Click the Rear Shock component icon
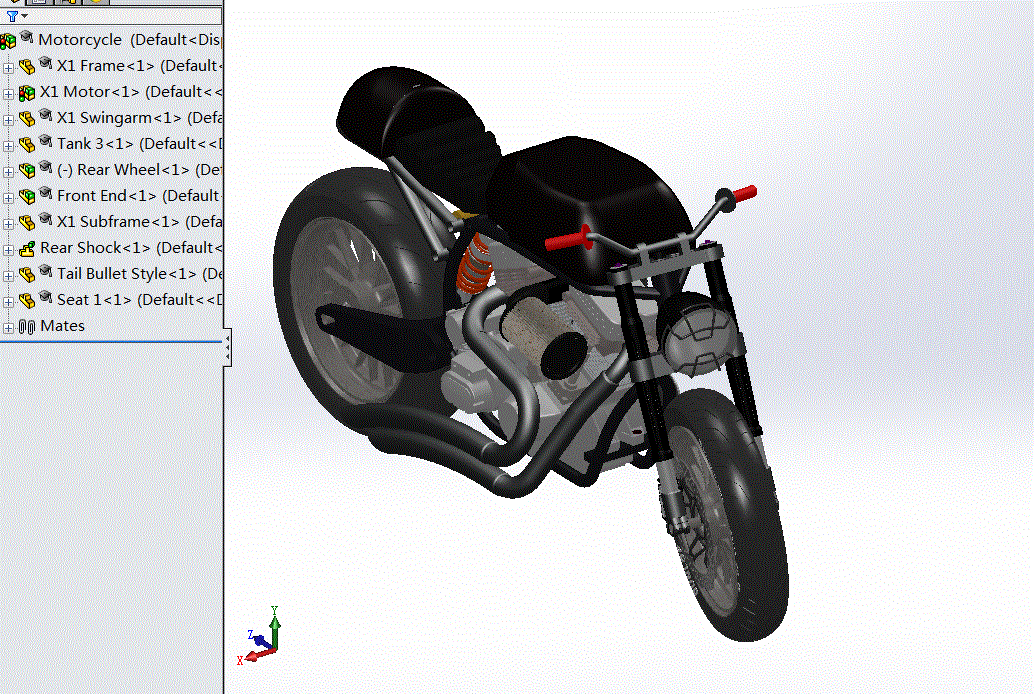1034x694 pixels. pyautogui.click(x=26, y=249)
